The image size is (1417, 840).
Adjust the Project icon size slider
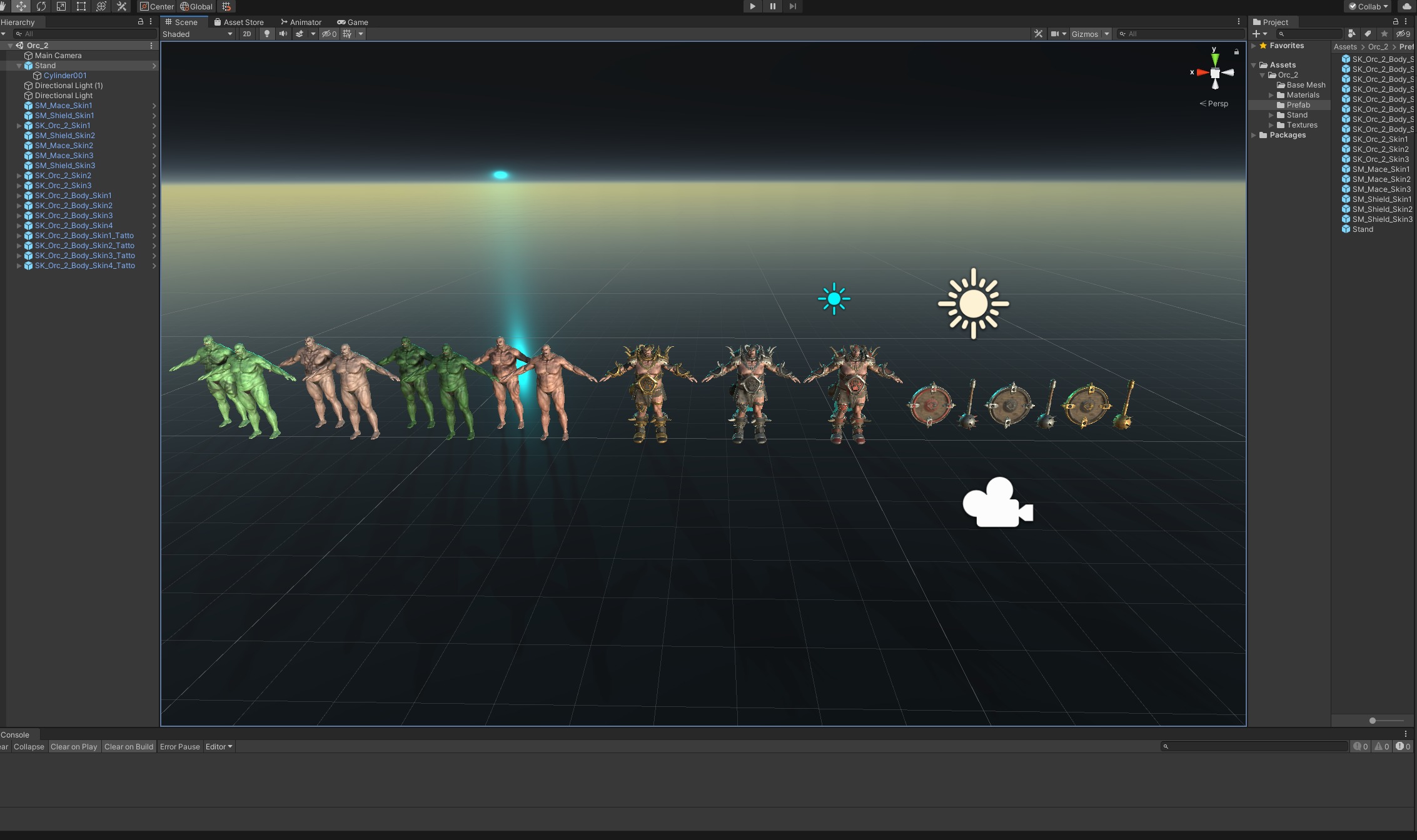coord(1373,721)
